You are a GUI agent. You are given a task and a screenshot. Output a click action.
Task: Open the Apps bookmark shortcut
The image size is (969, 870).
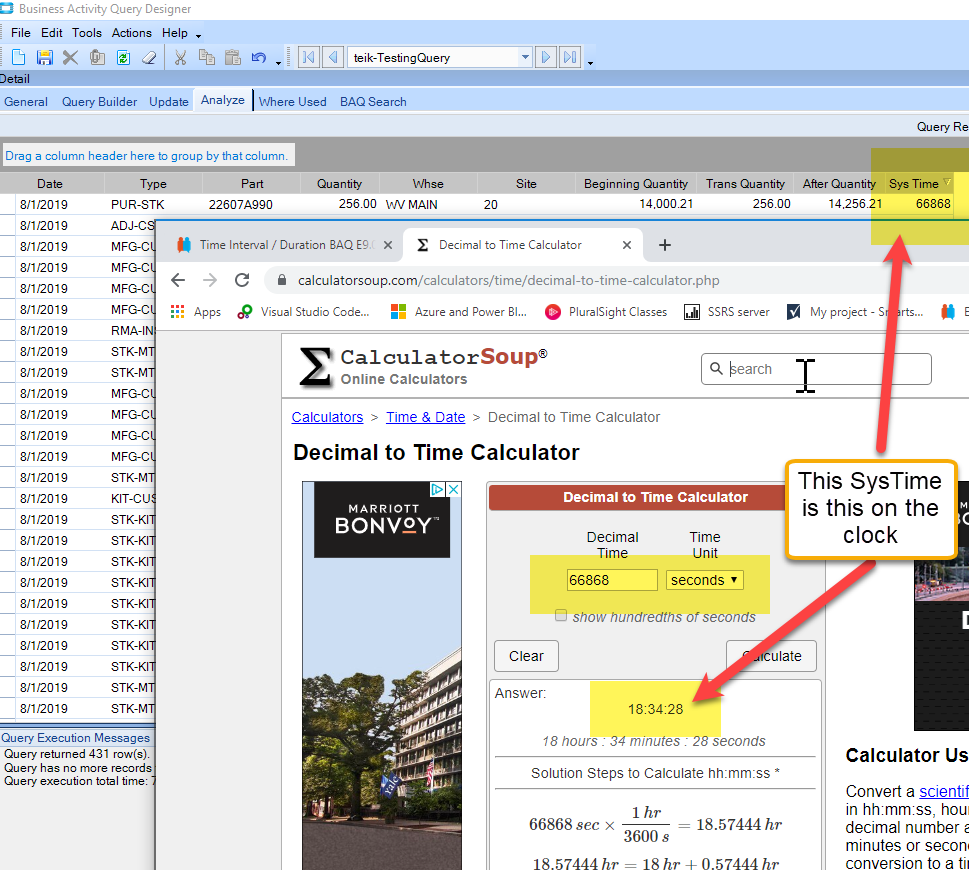(196, 312)
